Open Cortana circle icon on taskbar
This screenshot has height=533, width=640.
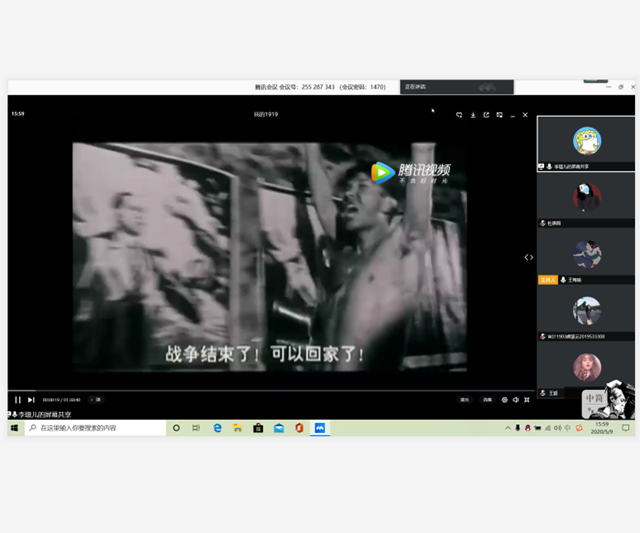176,428
